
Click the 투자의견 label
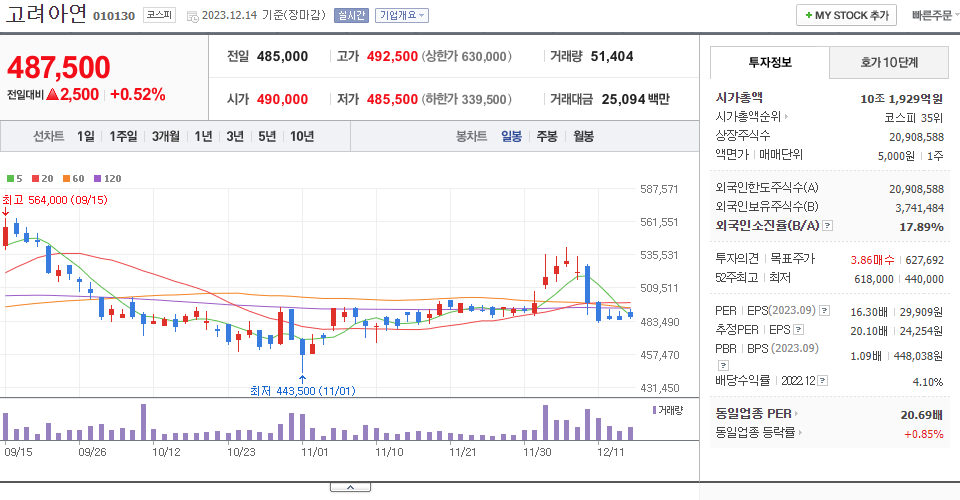pos(737,259)
